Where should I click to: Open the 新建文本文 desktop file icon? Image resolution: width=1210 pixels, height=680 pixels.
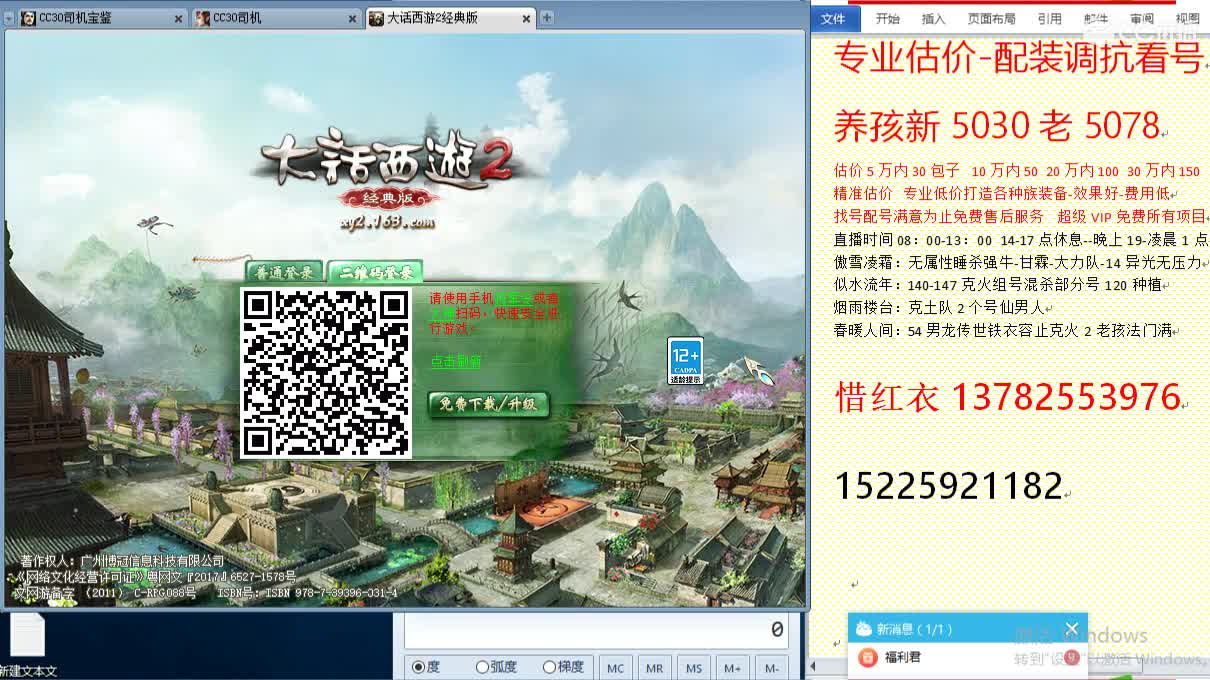click(27, 645)
